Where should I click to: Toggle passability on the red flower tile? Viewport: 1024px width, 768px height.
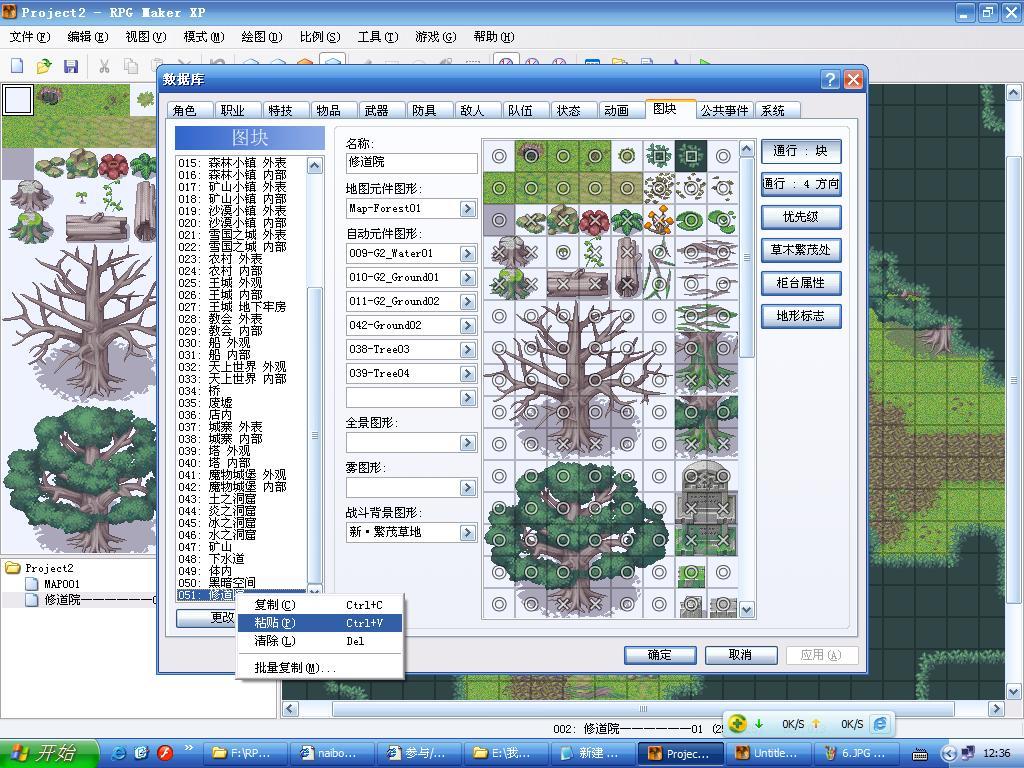click(x=594, y=220)
